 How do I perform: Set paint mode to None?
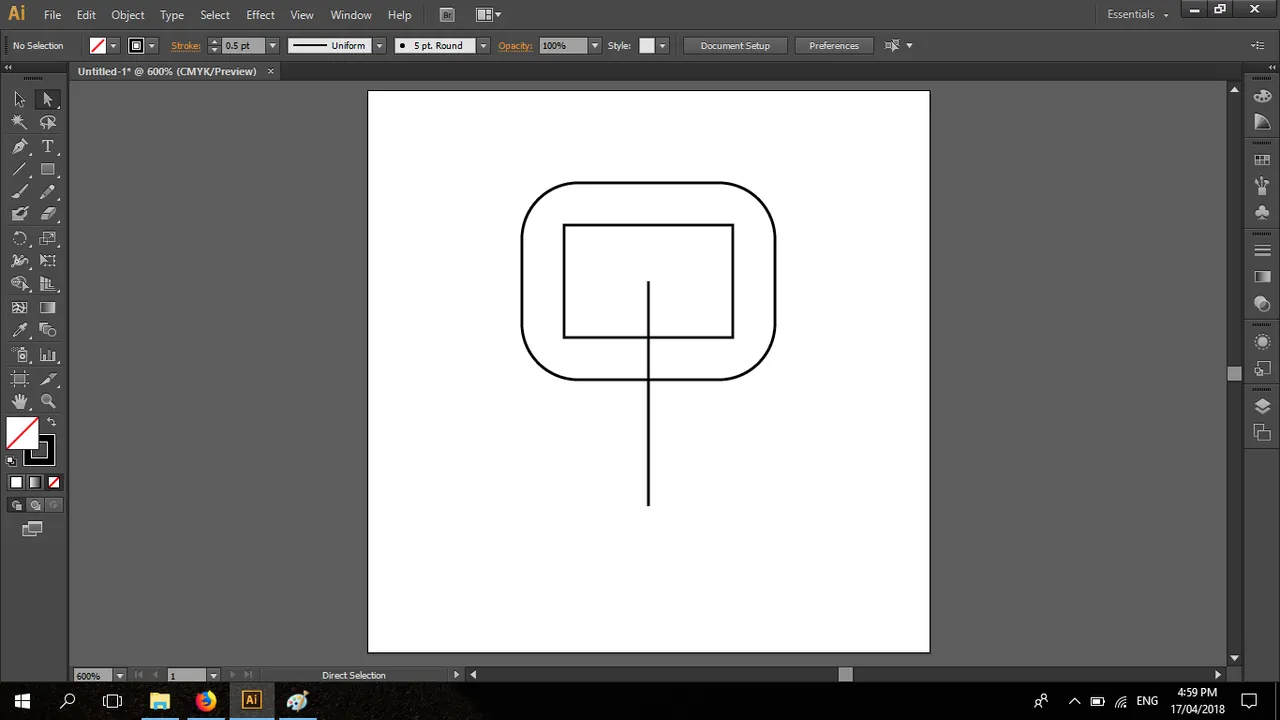54,482
